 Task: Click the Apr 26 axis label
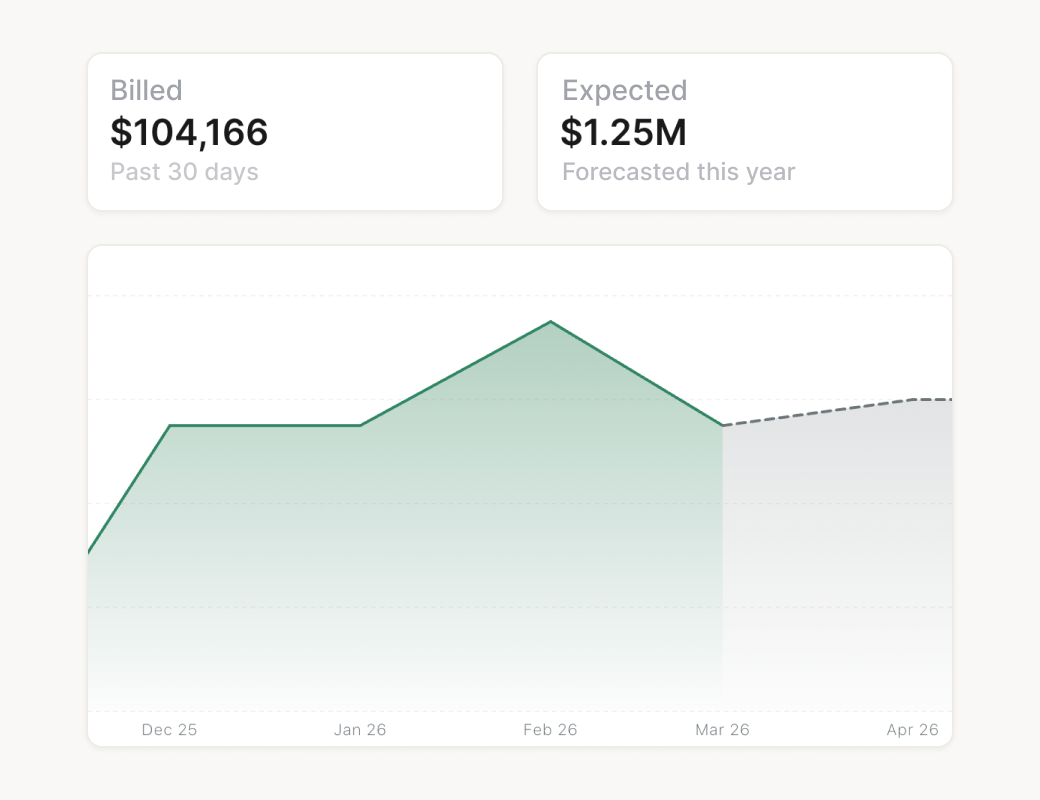pos(912,730)
